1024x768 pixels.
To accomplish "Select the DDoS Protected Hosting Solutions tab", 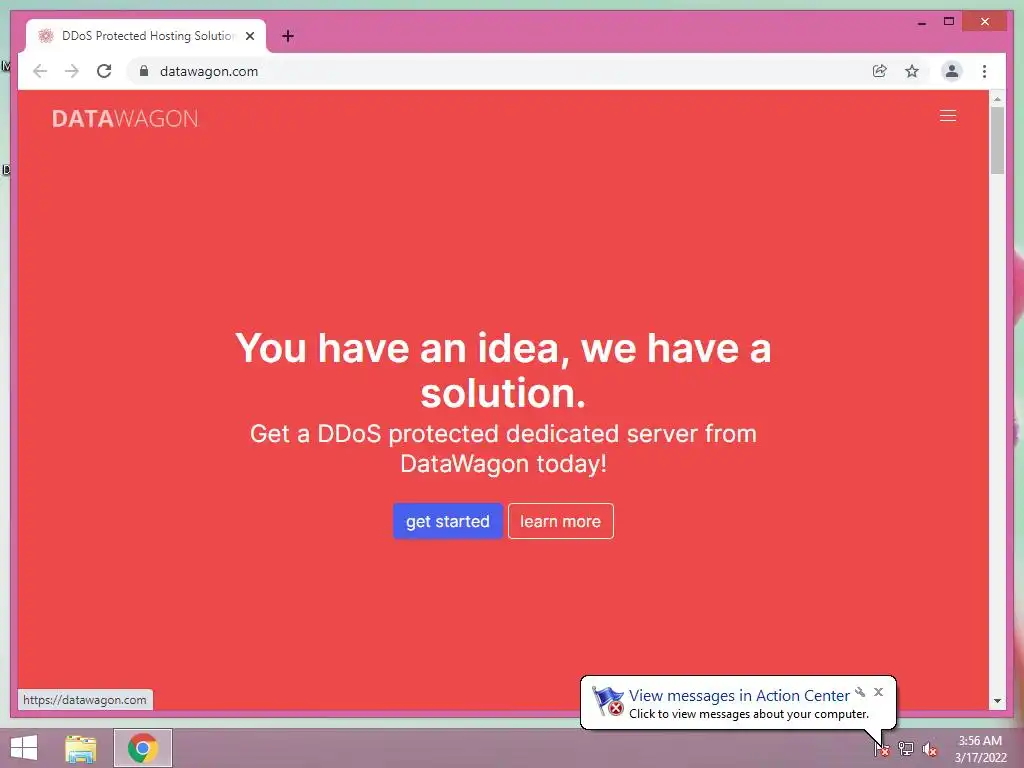I will 146,36.
